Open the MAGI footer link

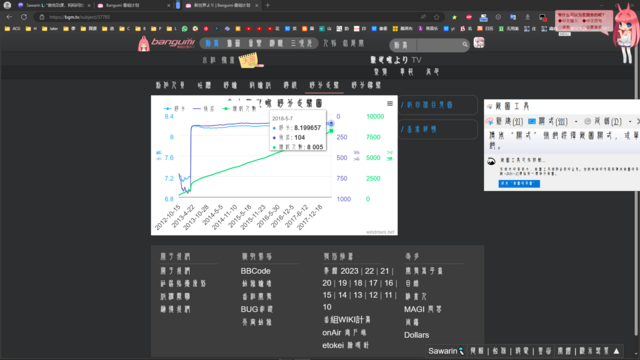[x=423, y=309]
